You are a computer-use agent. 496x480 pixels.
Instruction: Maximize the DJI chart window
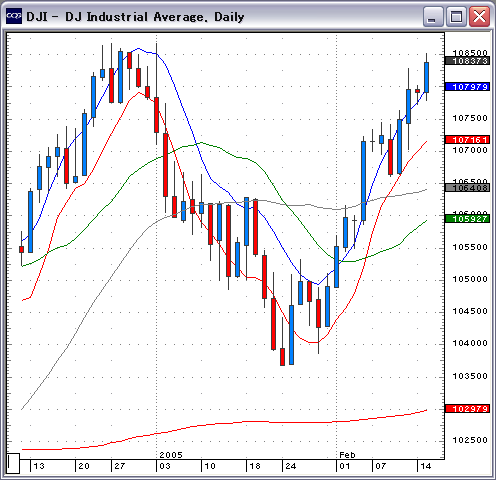456,16
